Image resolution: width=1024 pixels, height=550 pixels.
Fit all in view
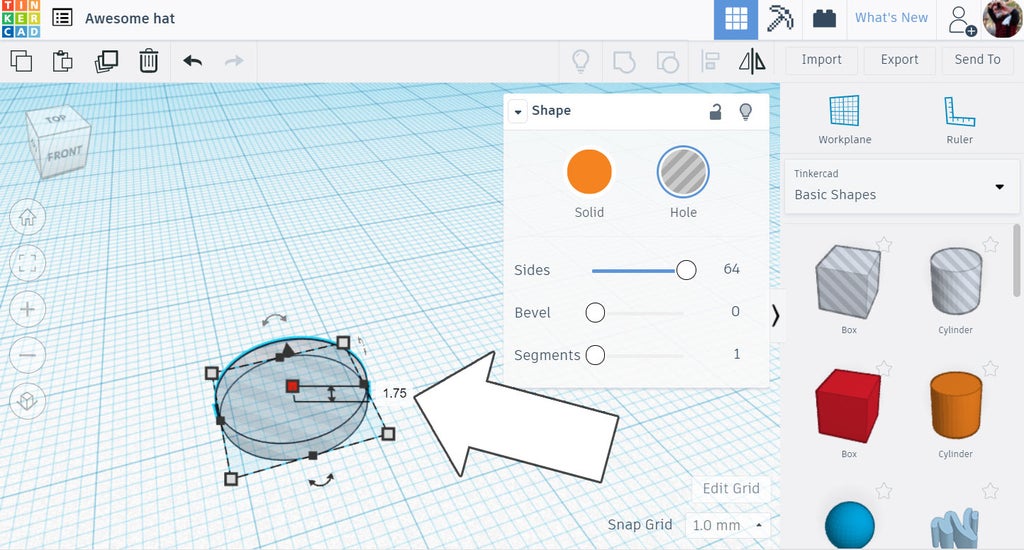click(x=27, y=263)
